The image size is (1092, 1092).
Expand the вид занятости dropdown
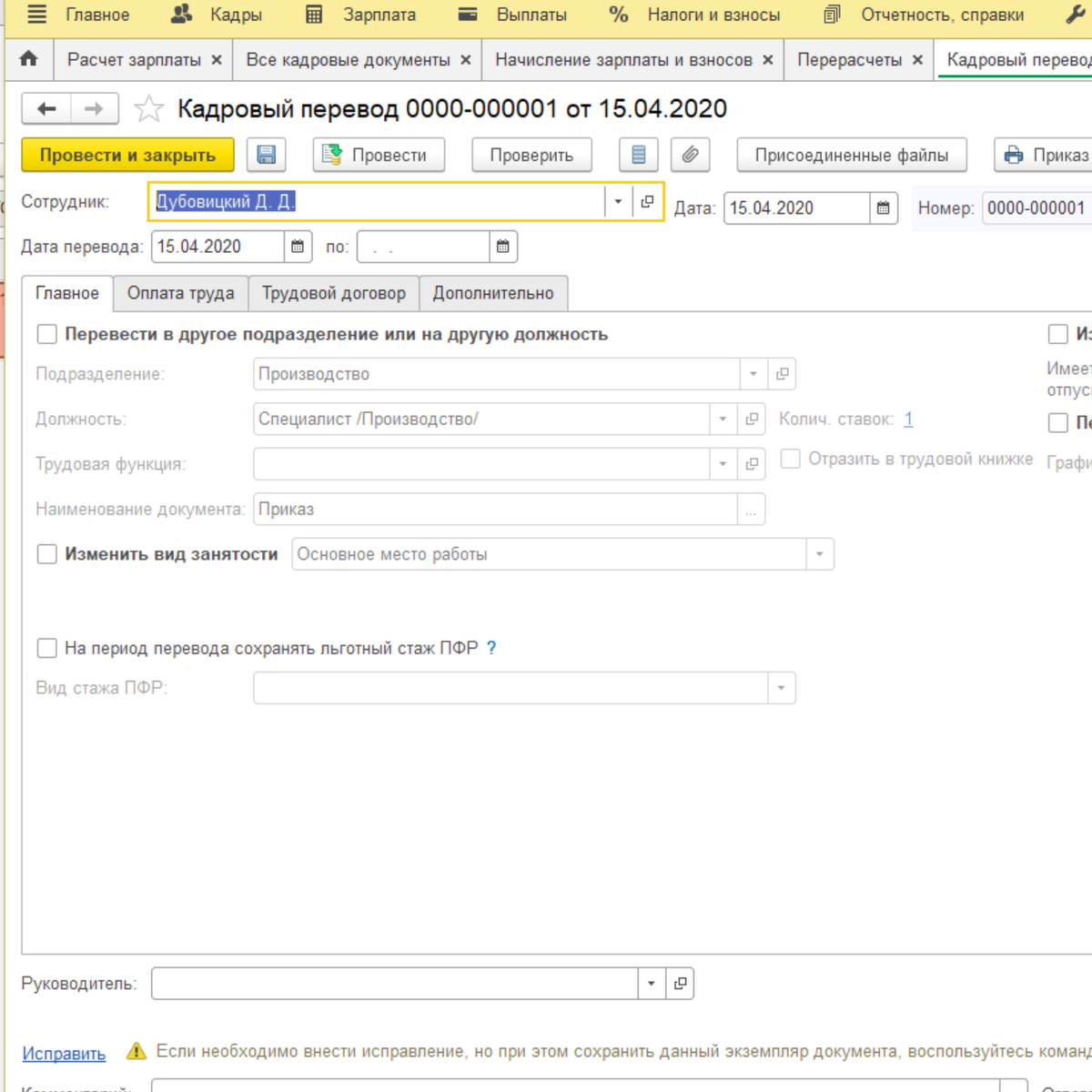point(819,554)
